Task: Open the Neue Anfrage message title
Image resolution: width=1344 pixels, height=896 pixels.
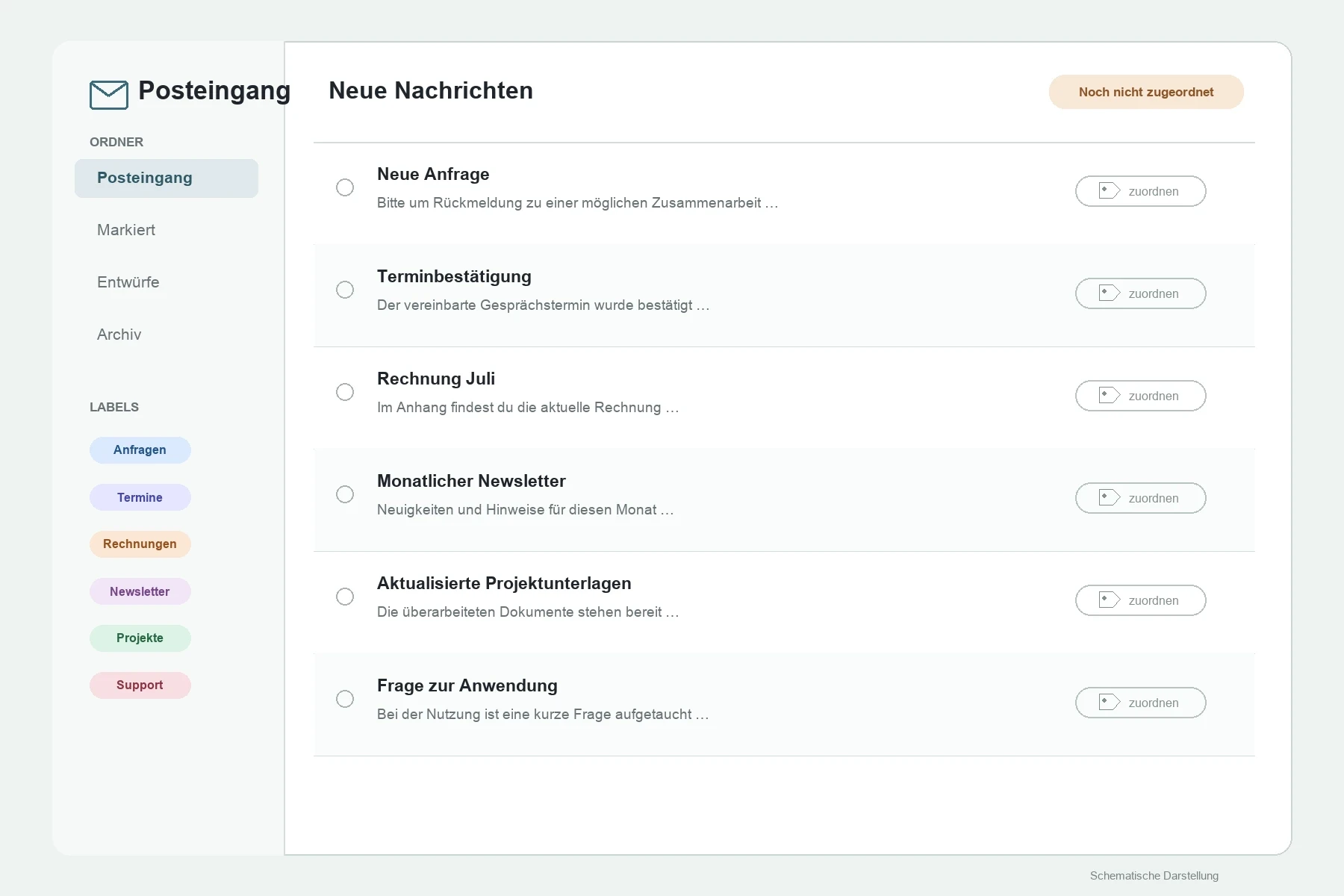Action: point(433,174)
